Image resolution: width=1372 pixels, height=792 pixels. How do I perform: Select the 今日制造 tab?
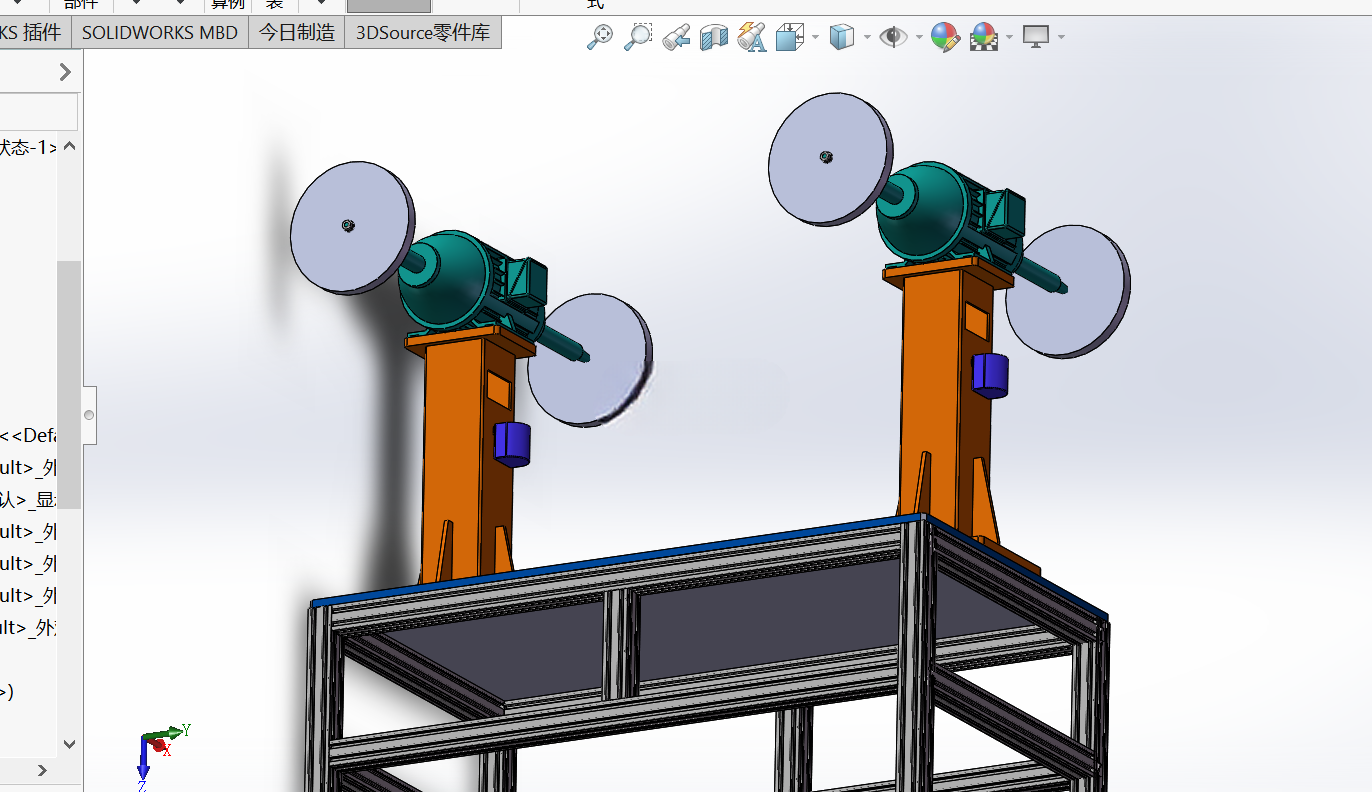click(x=297, y=32)
